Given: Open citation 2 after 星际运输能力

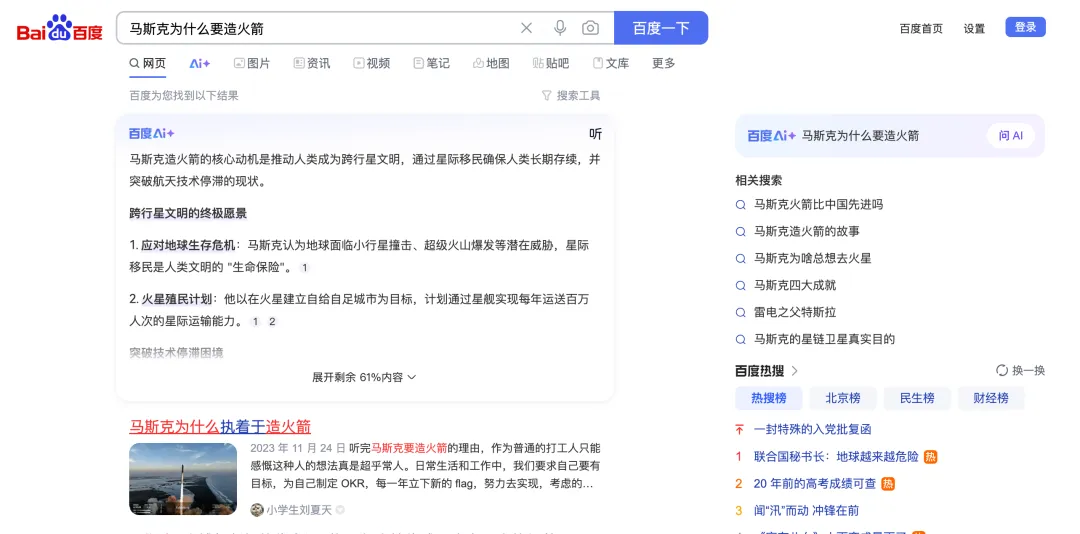Looking at the screenshot, I should pos(272,321).
